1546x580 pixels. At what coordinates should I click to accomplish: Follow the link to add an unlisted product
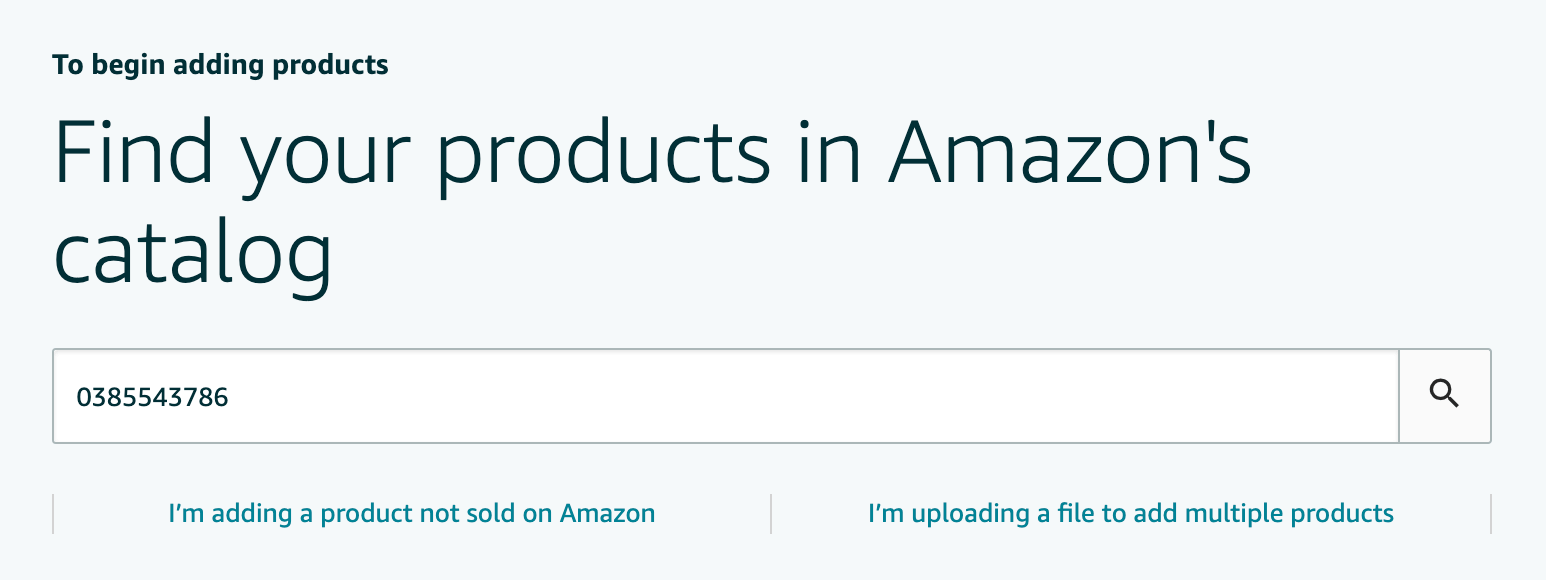click(412, 514)
